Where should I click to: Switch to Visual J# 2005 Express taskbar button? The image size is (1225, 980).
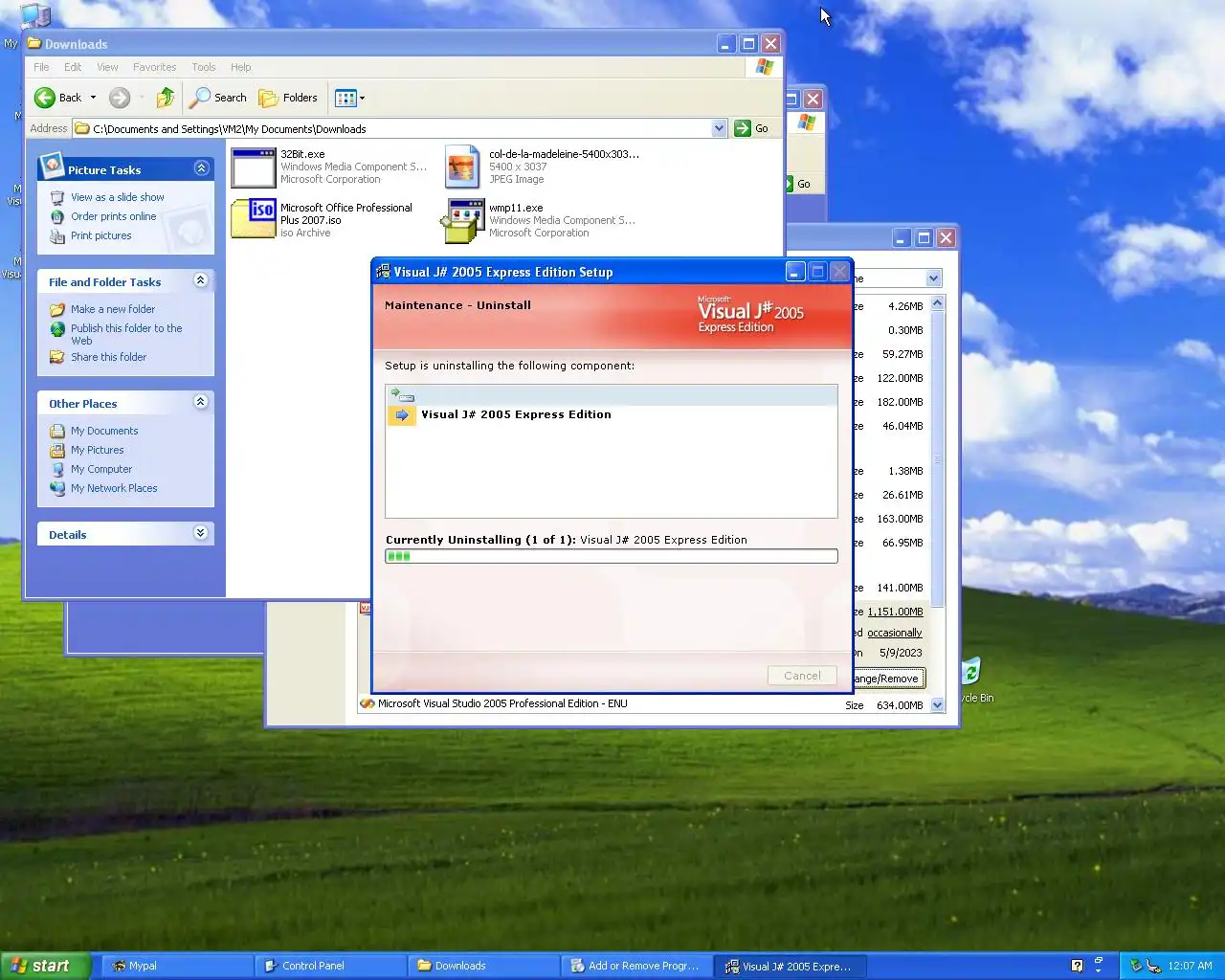click(x=791, y=966)
